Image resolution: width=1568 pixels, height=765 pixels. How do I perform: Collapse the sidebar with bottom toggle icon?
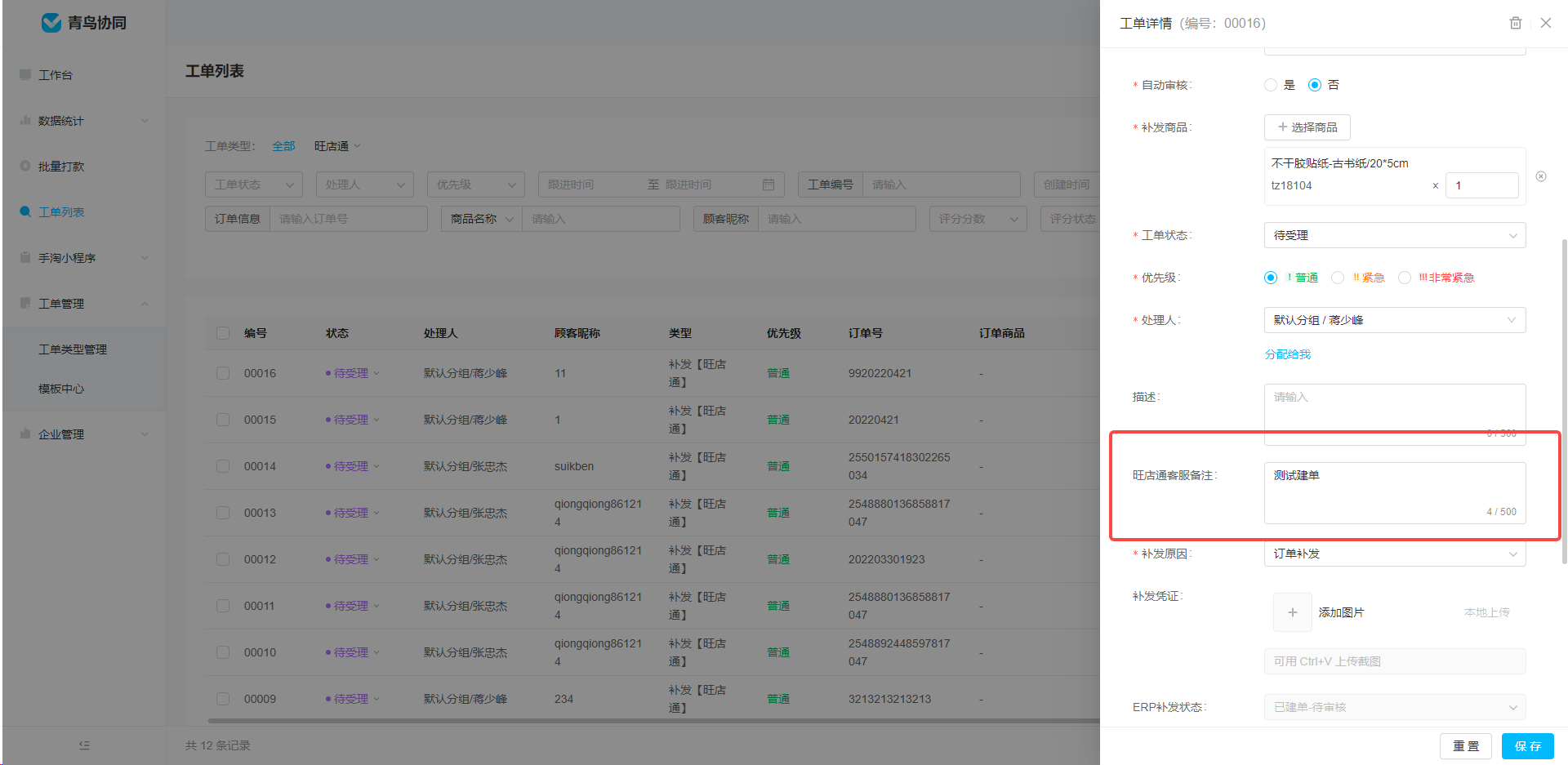(84, 745)
